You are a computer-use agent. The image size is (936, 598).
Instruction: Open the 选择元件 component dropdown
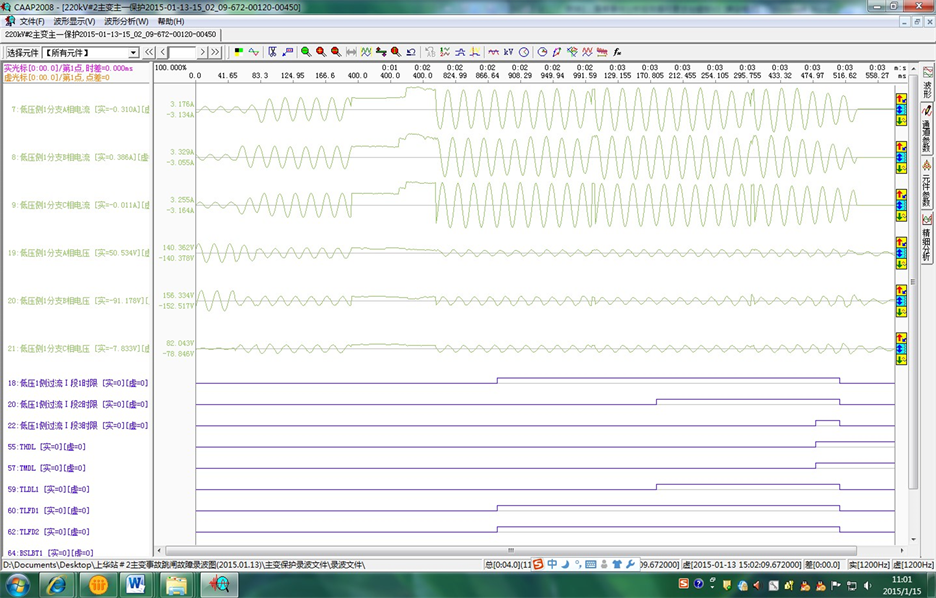pos(133,52)
